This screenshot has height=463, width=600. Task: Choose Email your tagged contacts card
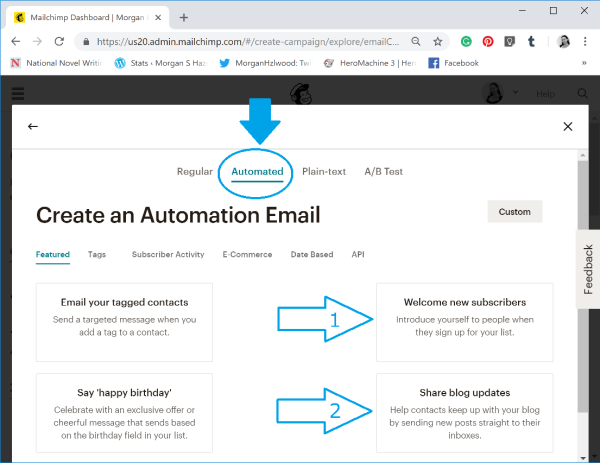124,322
